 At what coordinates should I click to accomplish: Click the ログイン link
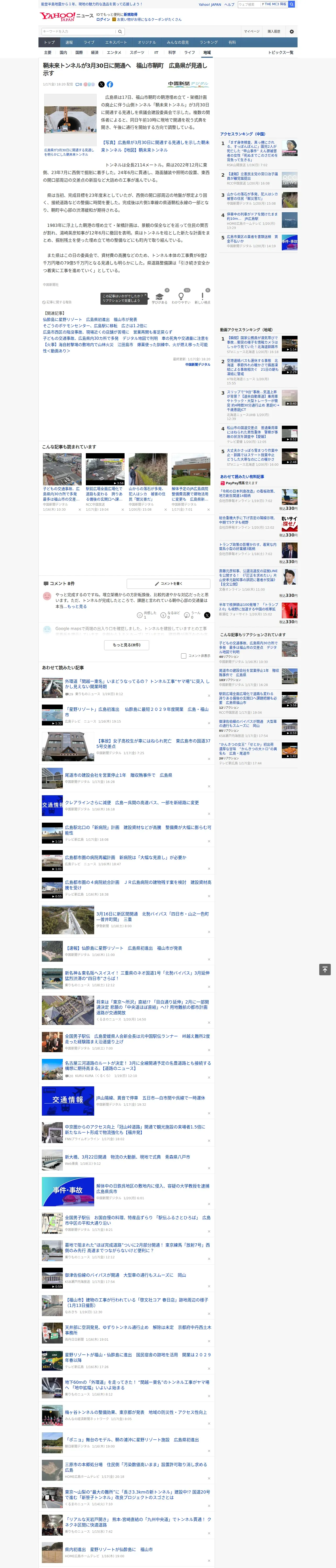103,20
